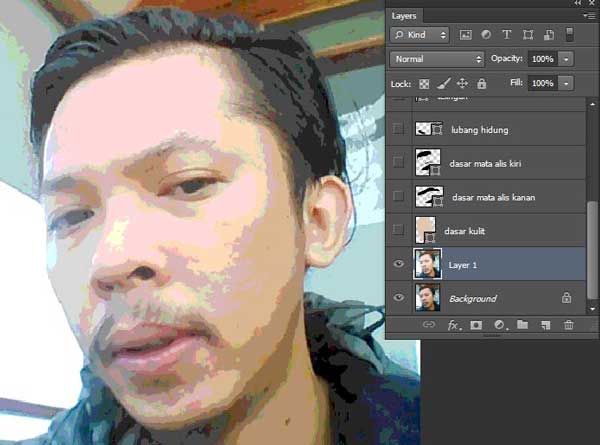Select the 'lubang hidung' layer name
600x445 pixels.
(x=480, y=130)
